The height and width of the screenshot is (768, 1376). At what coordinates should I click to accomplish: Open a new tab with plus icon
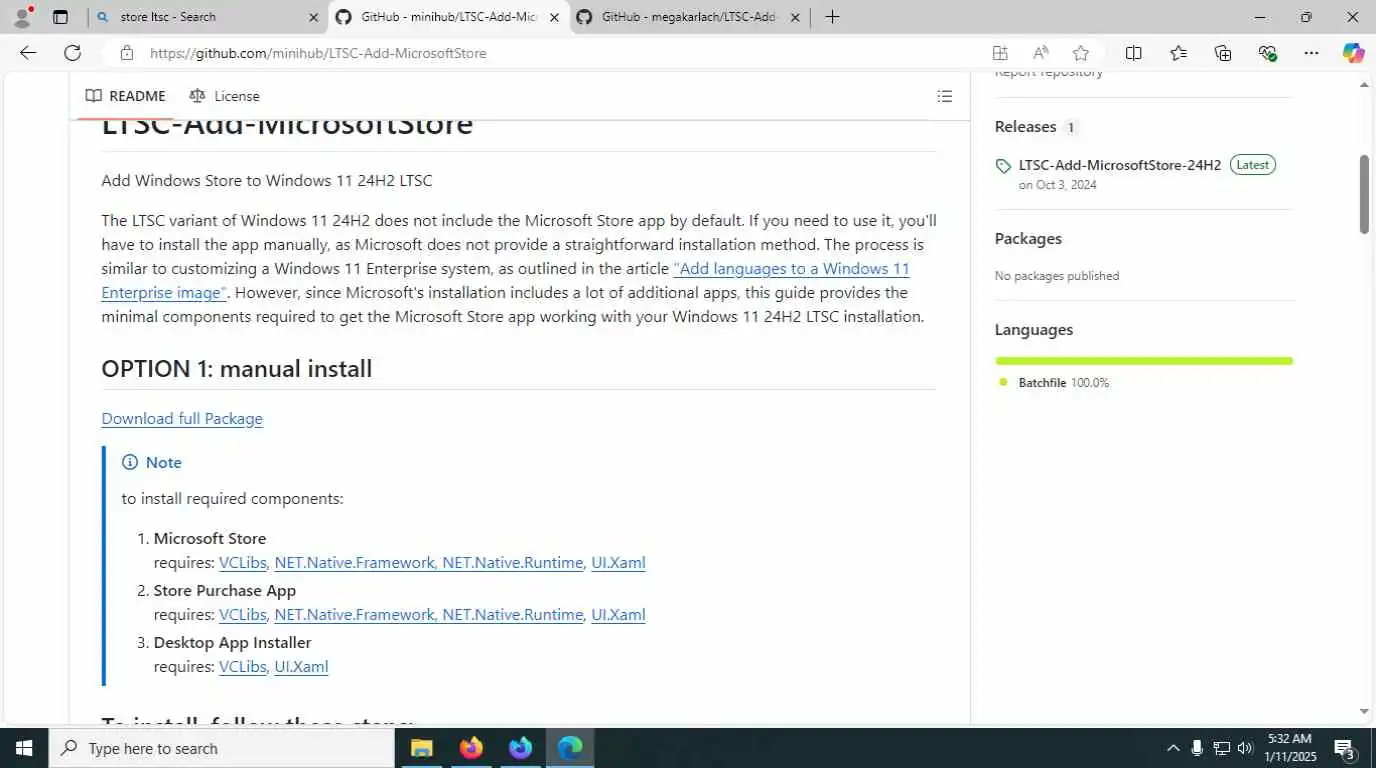(x=832, y=17)
